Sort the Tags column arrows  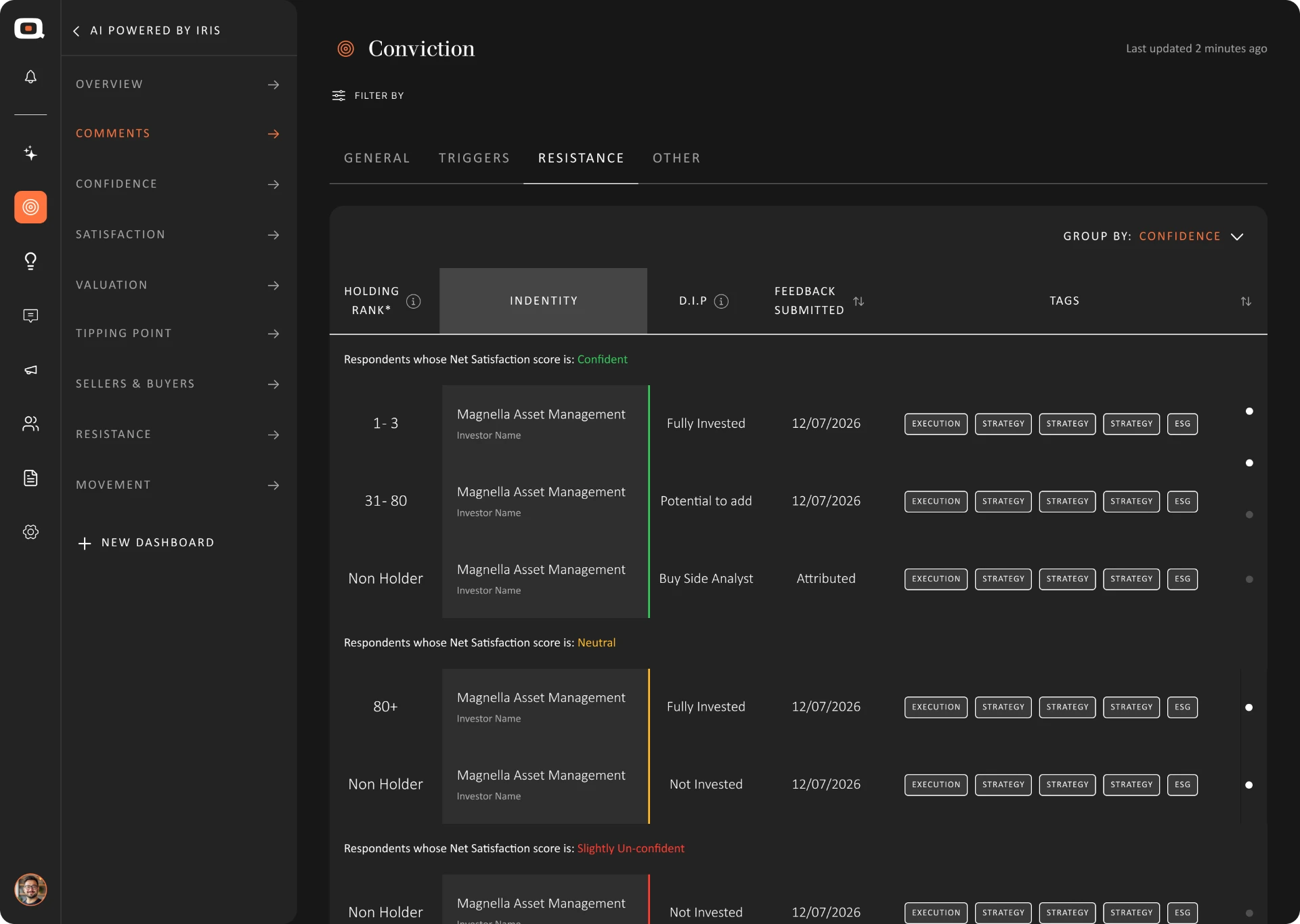click(1246, 301)
